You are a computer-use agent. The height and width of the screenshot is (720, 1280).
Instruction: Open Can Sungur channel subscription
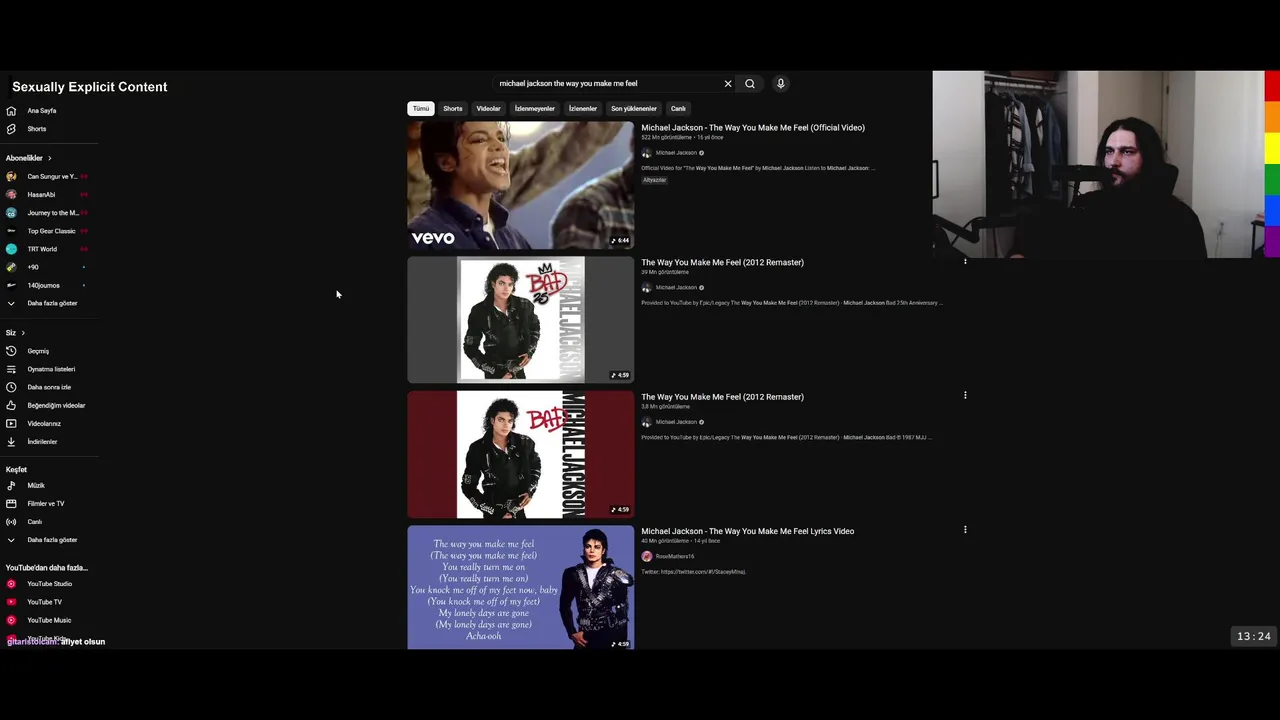(52, 177)
